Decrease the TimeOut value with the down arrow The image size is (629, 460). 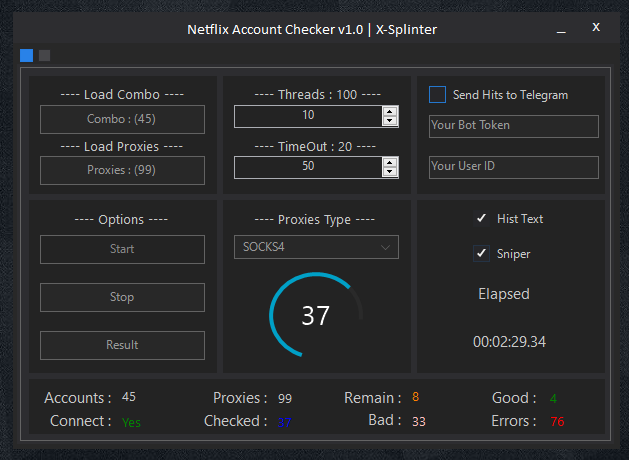point(390,172)
